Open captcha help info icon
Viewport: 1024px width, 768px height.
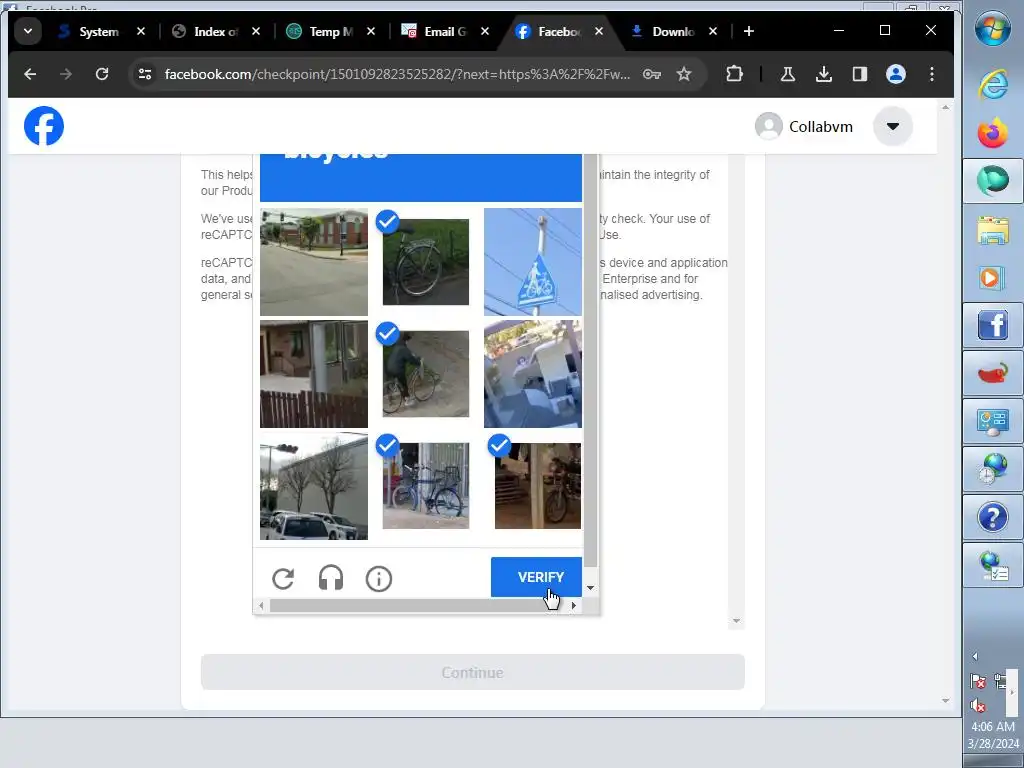379,578
